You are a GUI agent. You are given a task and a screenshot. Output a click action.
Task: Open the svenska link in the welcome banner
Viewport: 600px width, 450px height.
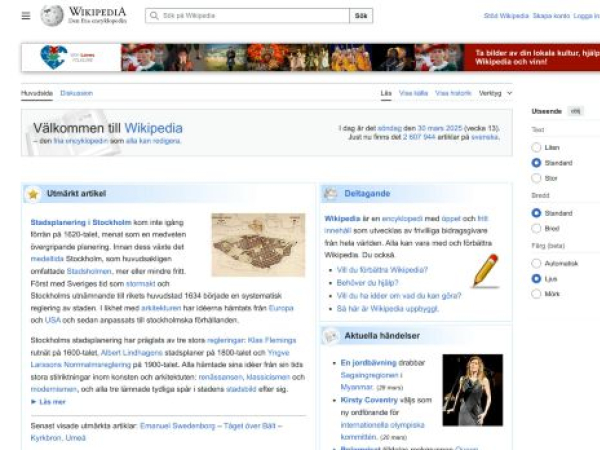485,137
